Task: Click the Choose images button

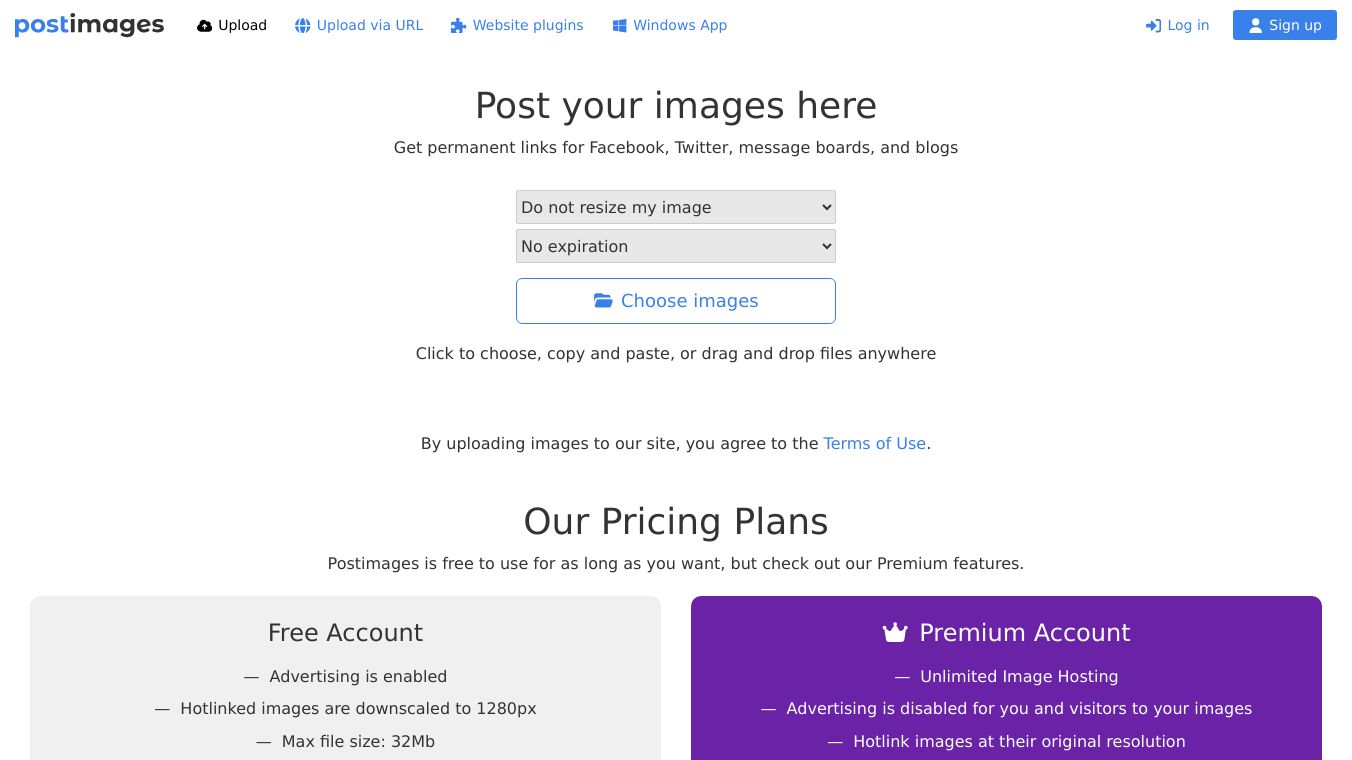Action: (x=676, y=301)
